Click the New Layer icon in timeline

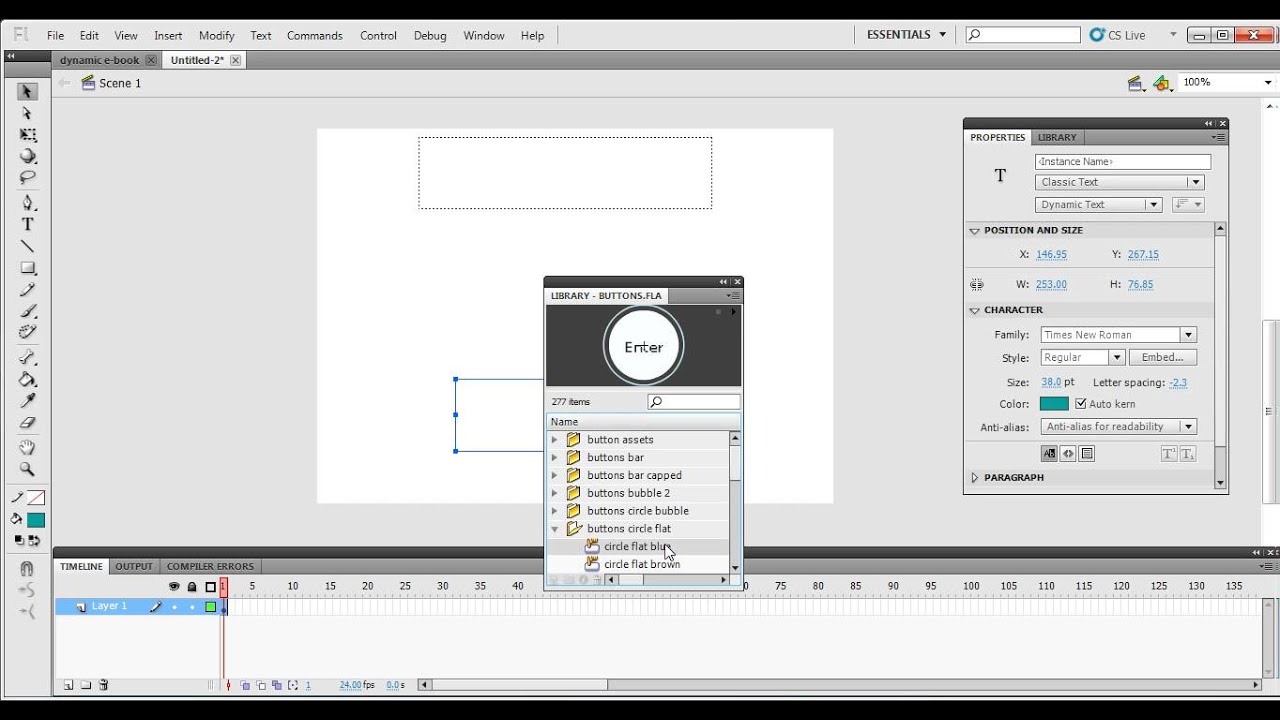point(69,685)
